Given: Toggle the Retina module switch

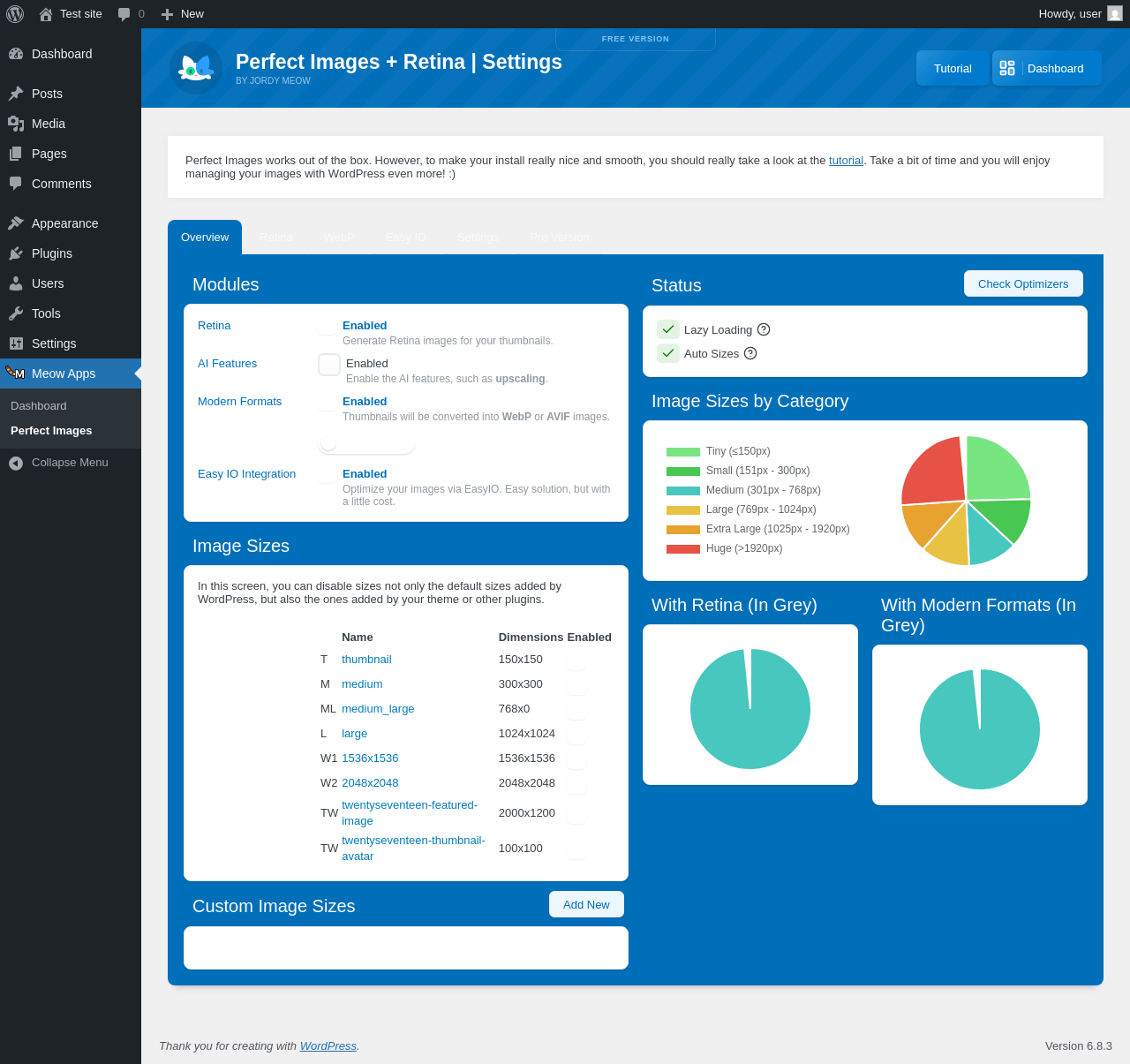Looking at the screenshot, I should [x=328, y=327].
